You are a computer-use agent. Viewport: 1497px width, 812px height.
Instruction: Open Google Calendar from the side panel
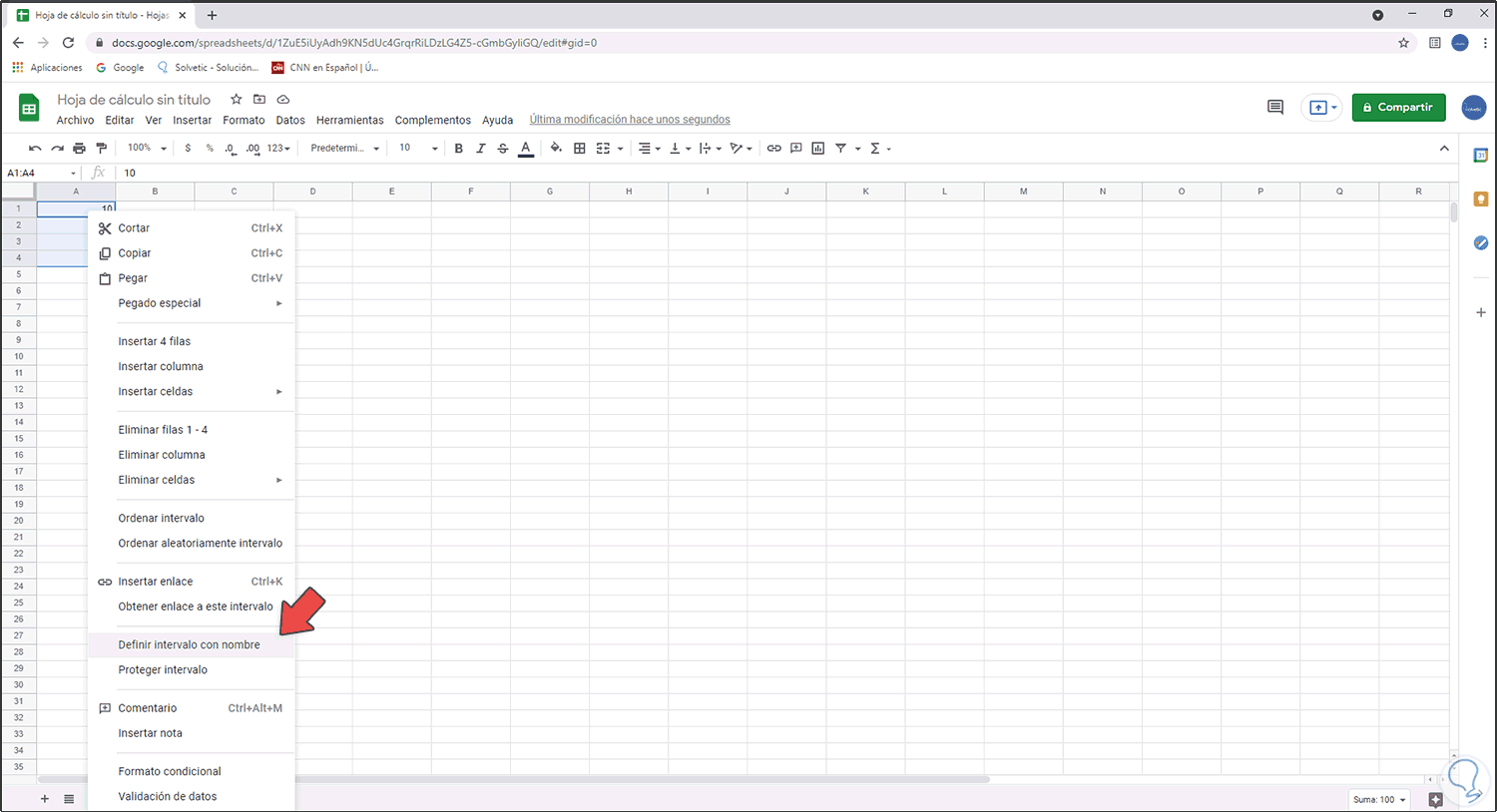pos(1481,155)
